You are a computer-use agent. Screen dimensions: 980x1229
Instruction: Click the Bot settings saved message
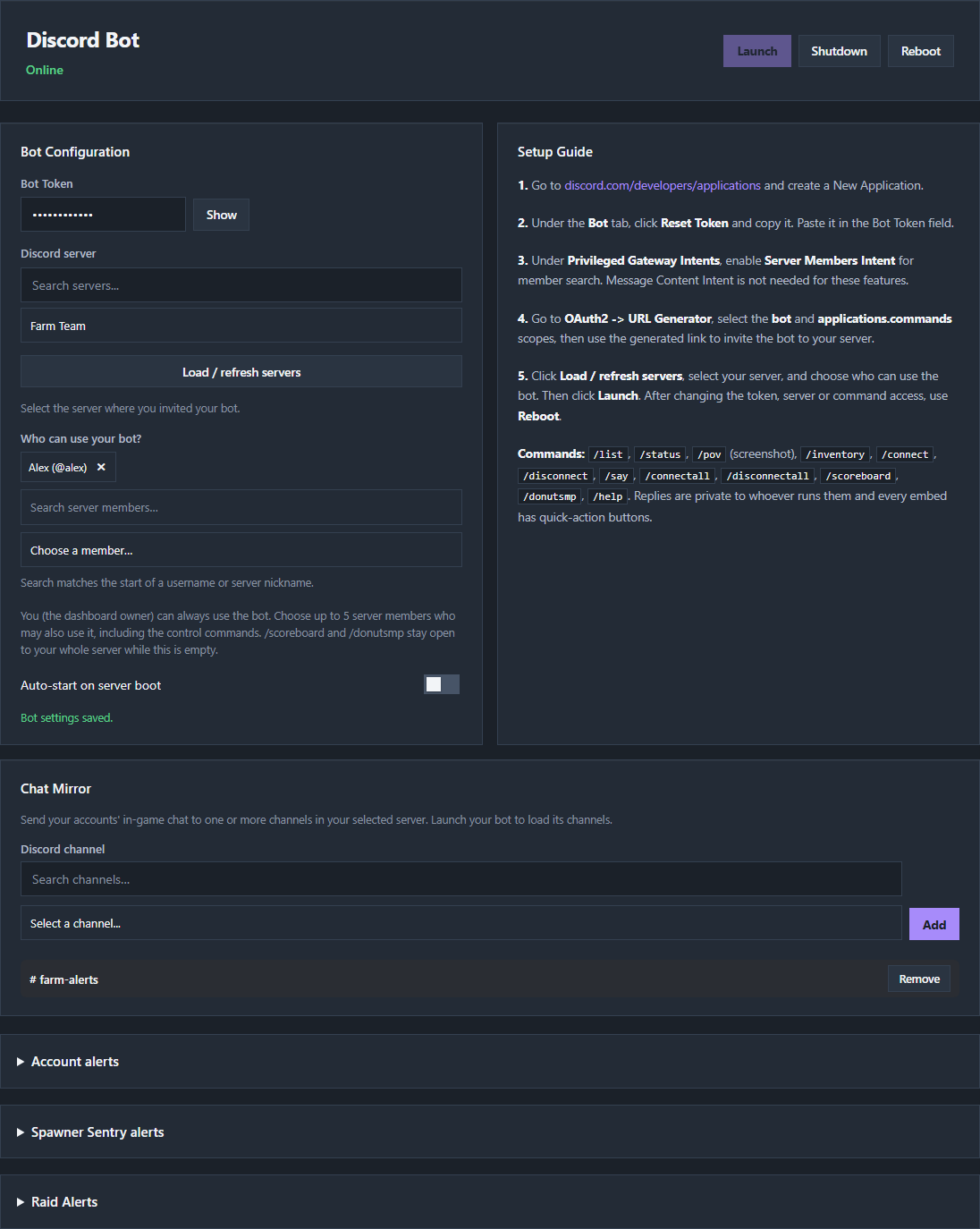coord(67,717)
